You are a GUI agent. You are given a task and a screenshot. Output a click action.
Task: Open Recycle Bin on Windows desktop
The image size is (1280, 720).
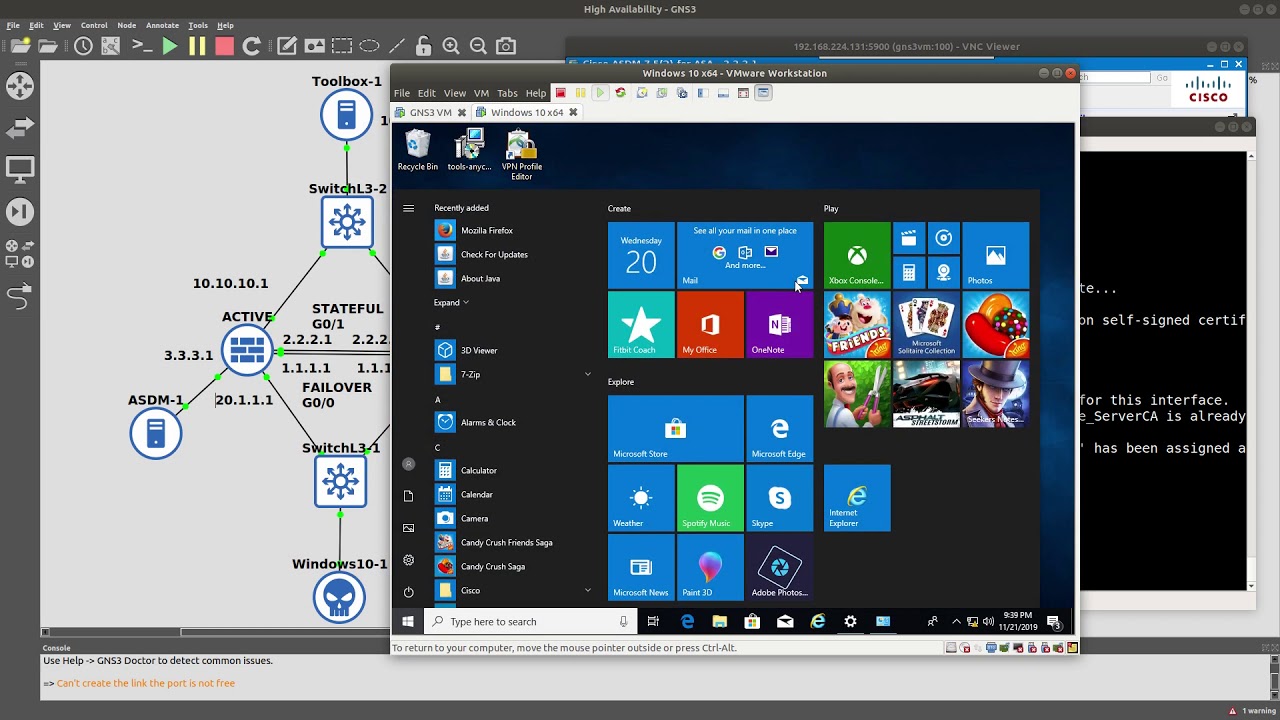417,151
